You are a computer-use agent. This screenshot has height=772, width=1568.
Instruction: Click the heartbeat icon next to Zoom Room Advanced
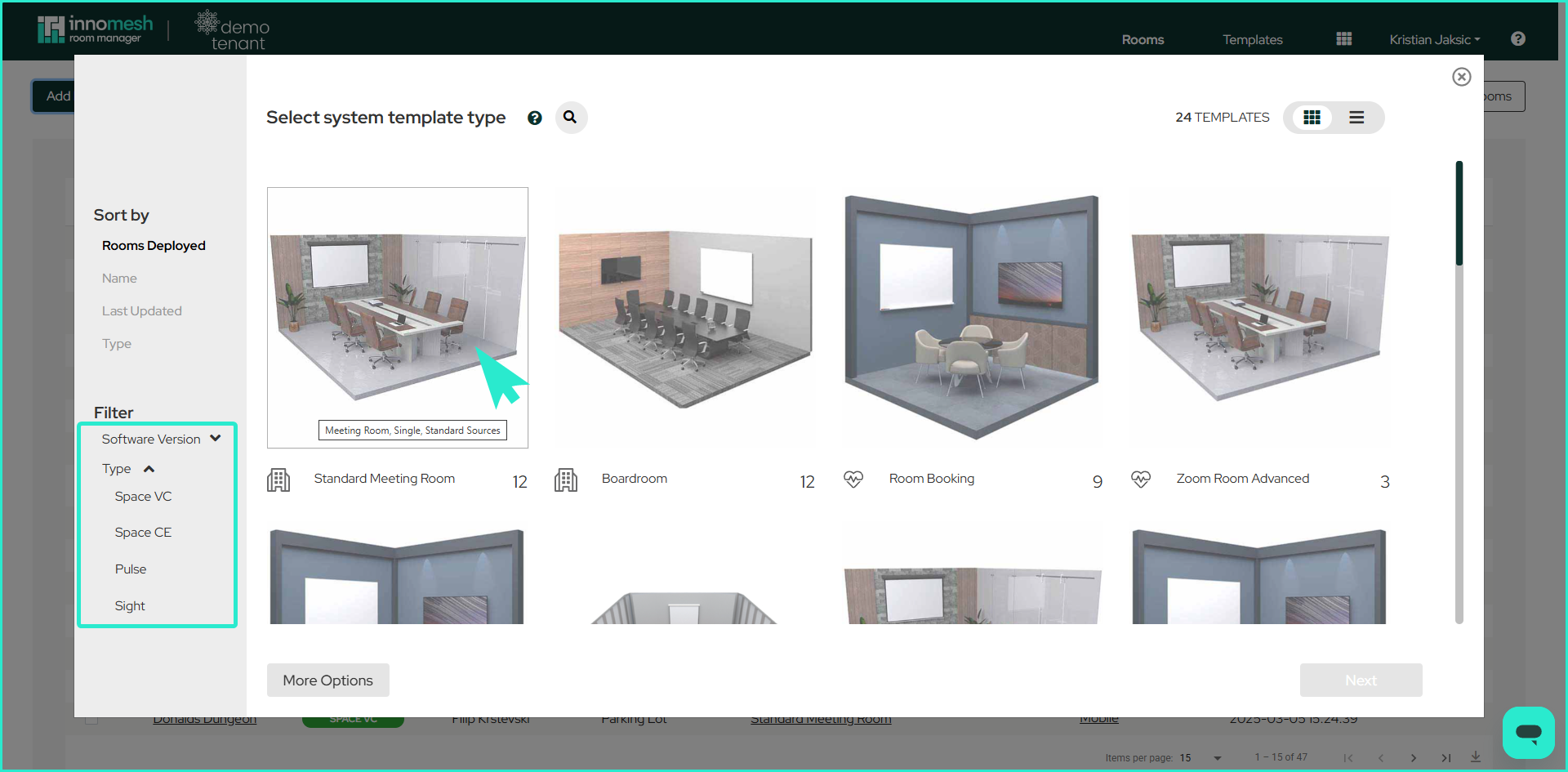[1141, 480]
